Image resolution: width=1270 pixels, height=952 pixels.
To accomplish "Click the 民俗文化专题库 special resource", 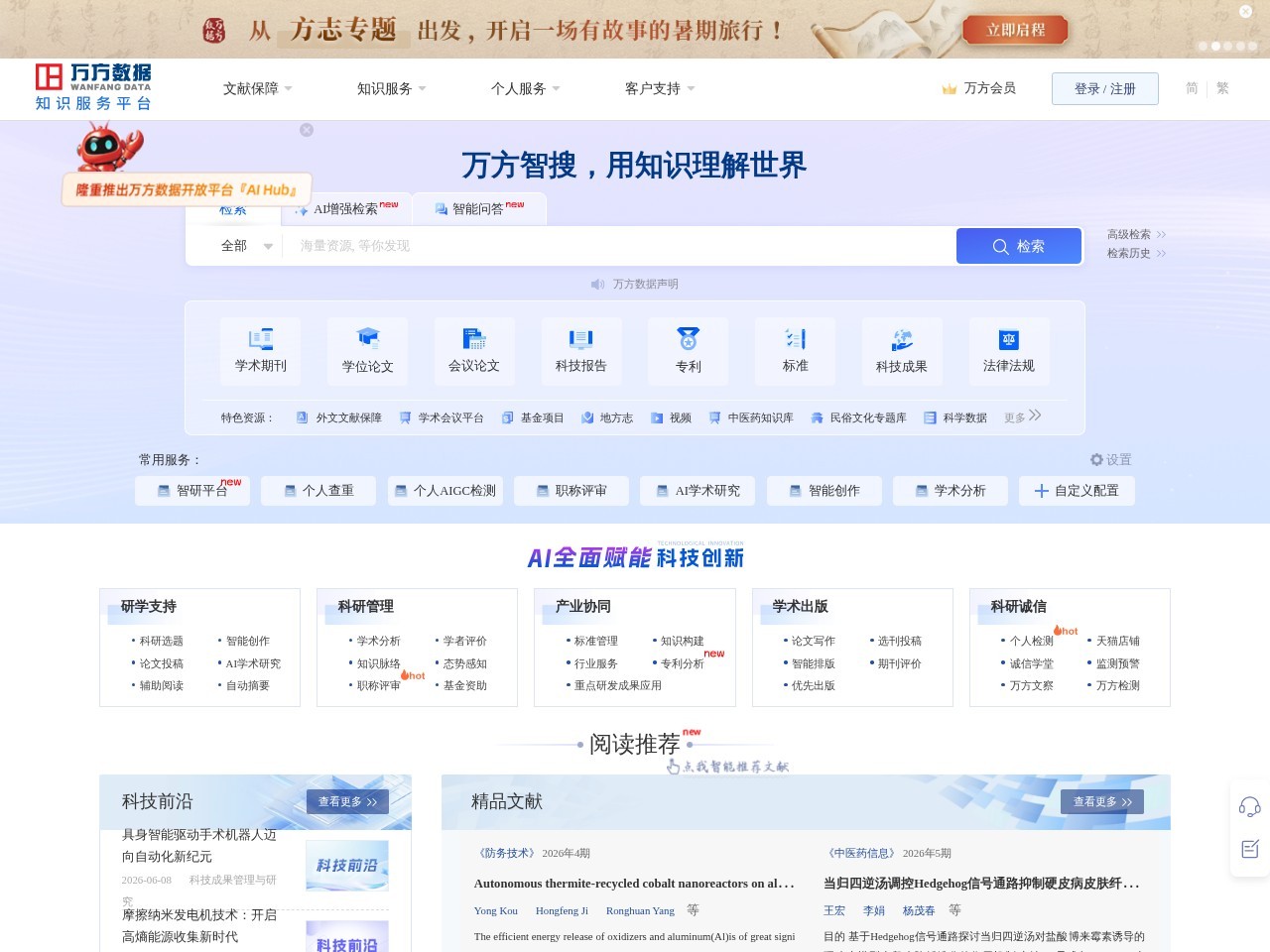I will (858, 418).
